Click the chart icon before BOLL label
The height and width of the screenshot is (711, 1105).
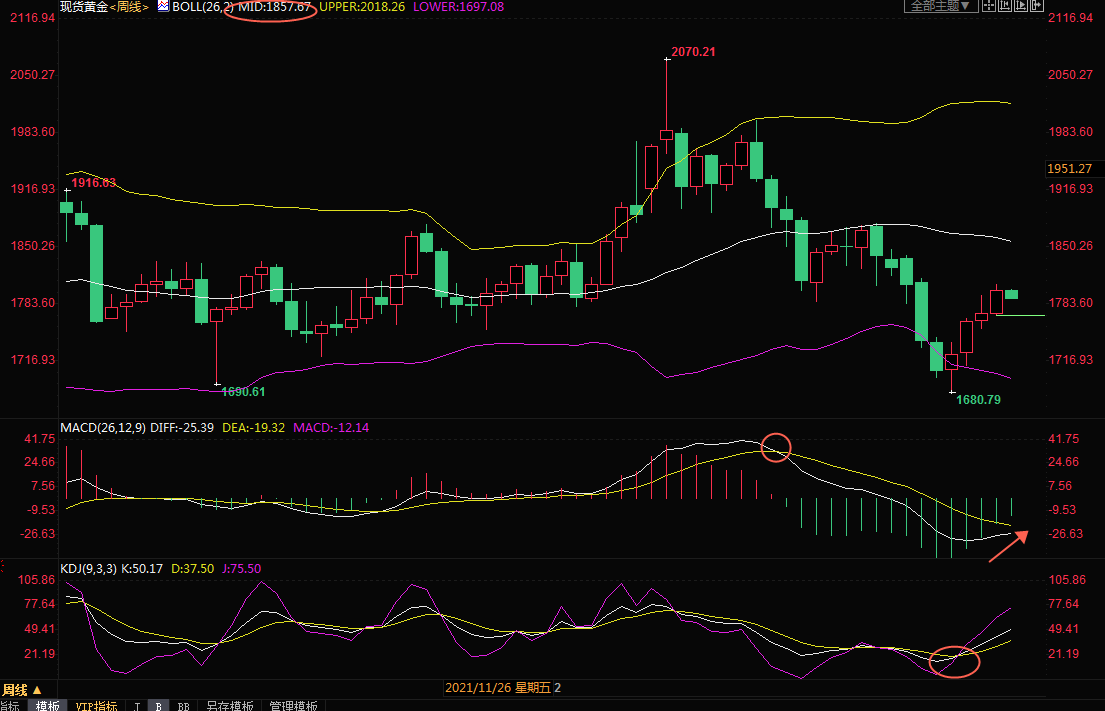pos(163,6)
